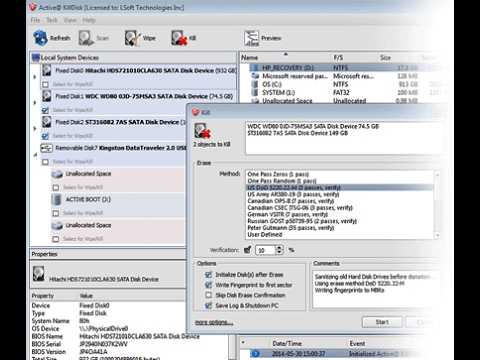Viewport: 480px width, 360px height.
Task: Select the Wipe toolbar icon
Action: (133, 38)
